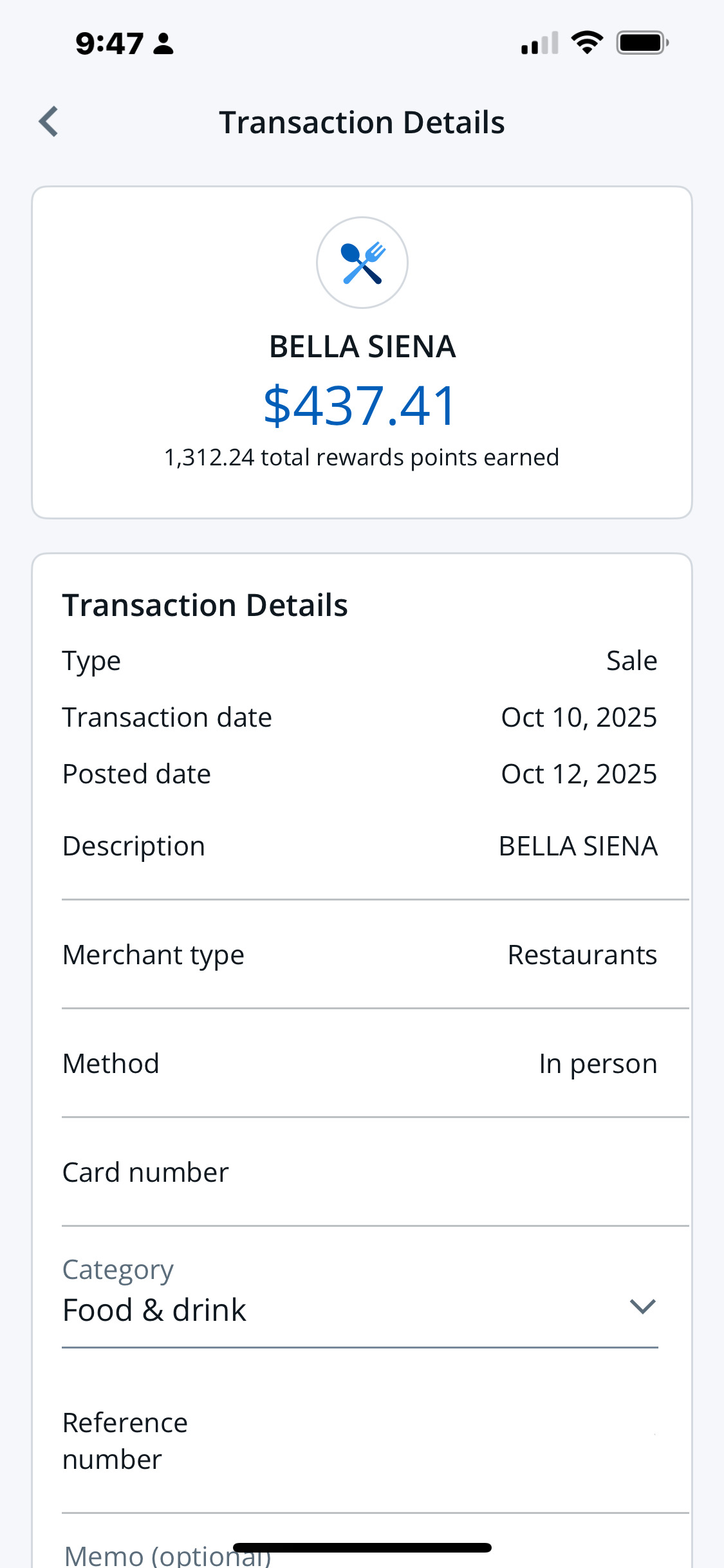Select the Merchant type row
This screenshot has height=1568, width=724.
tap(360, 955)
